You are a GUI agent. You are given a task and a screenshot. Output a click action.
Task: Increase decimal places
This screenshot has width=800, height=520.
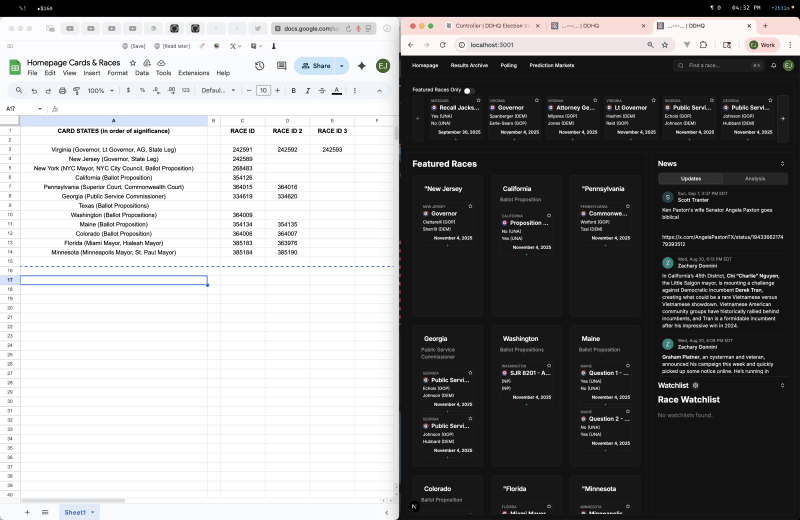click(x=171, y=90)
